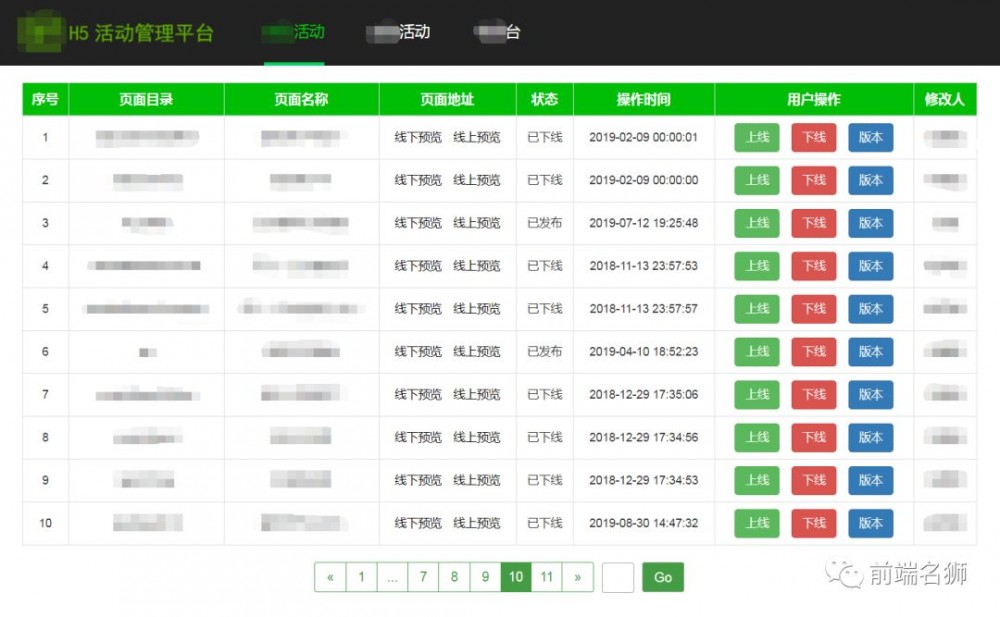Take row 3 offline with 下线
This screenshot has height=617, width=1000.
[x=814, y=223]
